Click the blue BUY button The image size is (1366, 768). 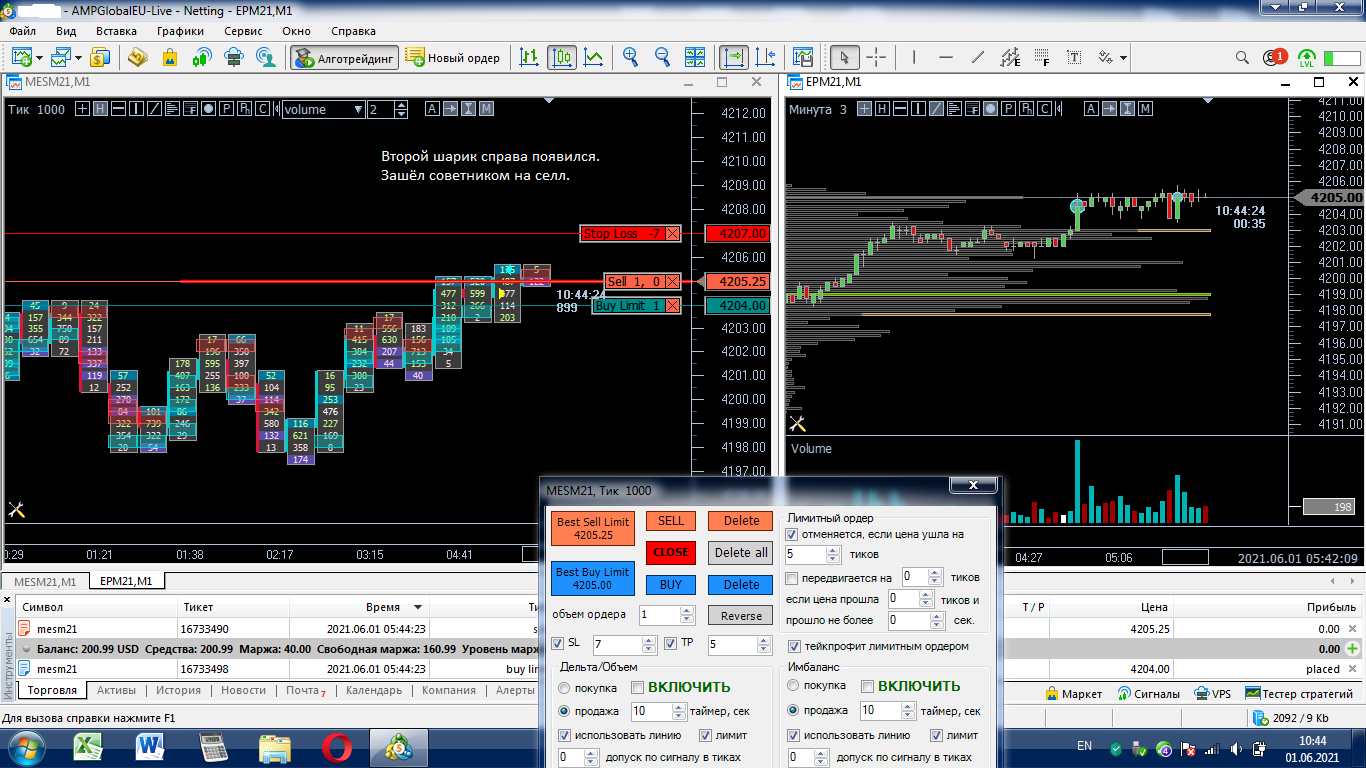coord(671,585)
